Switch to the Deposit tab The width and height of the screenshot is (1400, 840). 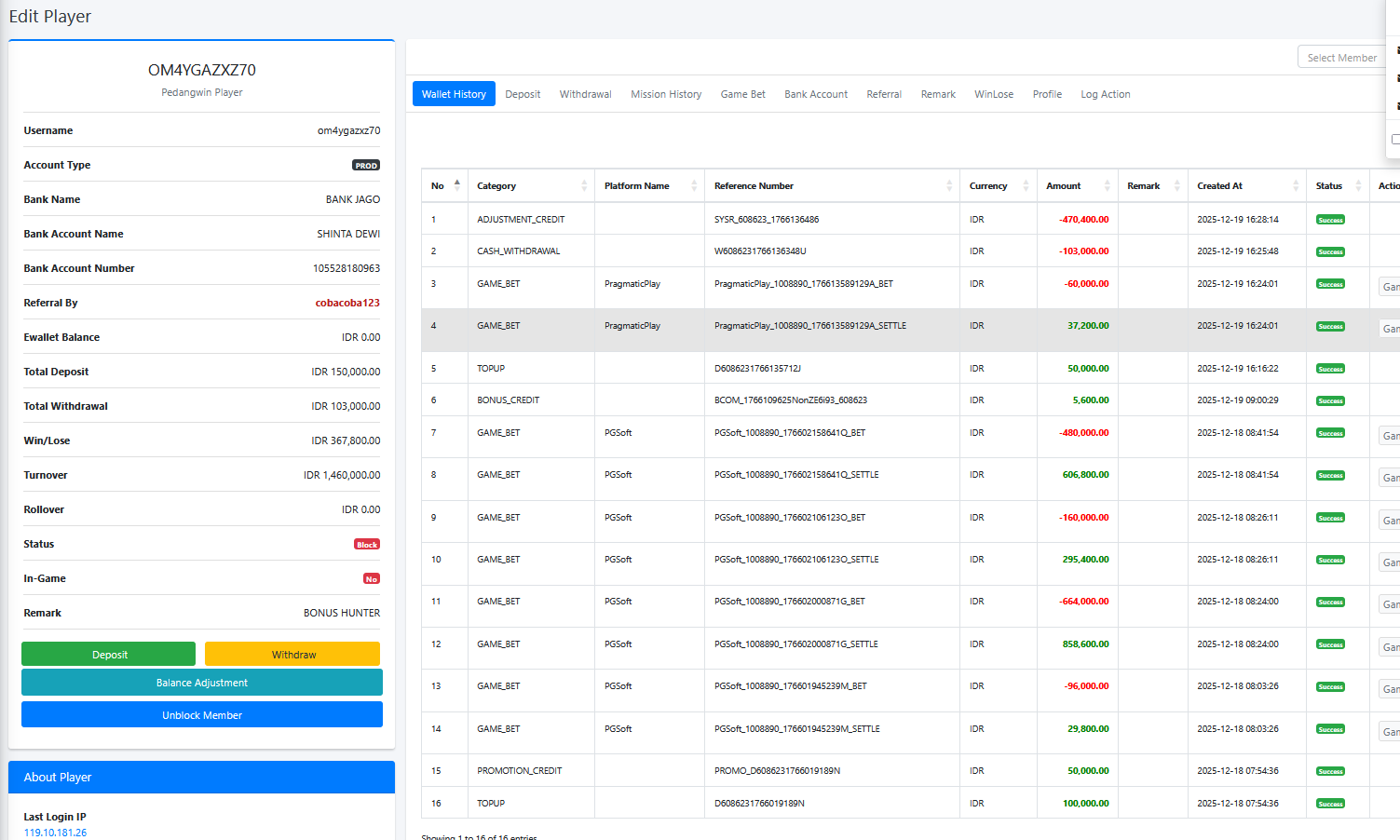(523, 94)
